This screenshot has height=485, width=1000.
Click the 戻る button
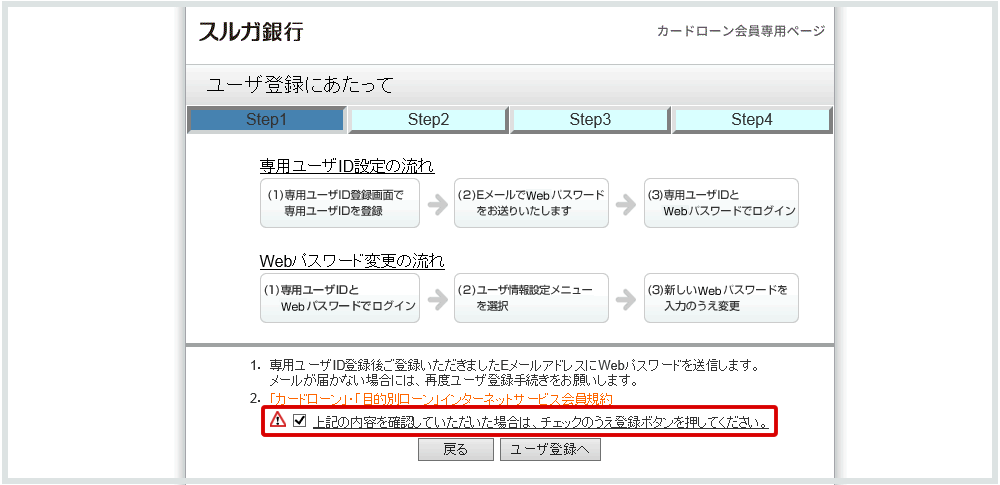456,449
